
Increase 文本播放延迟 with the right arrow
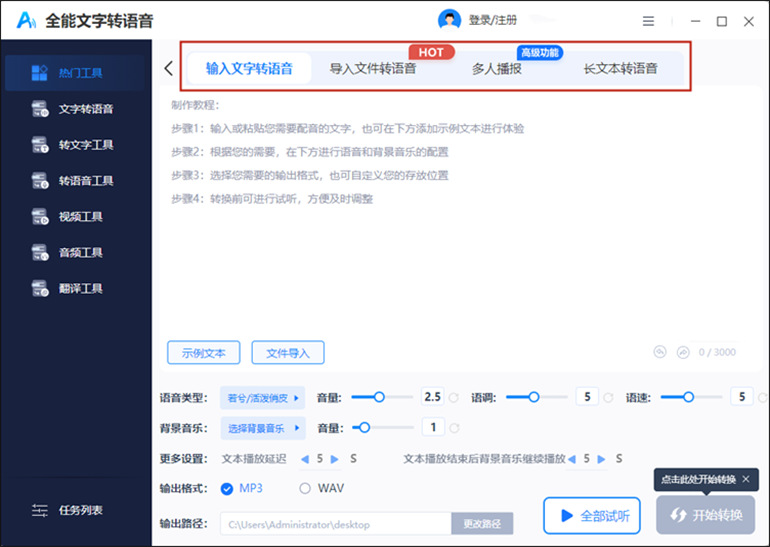[x=334, y=459]
